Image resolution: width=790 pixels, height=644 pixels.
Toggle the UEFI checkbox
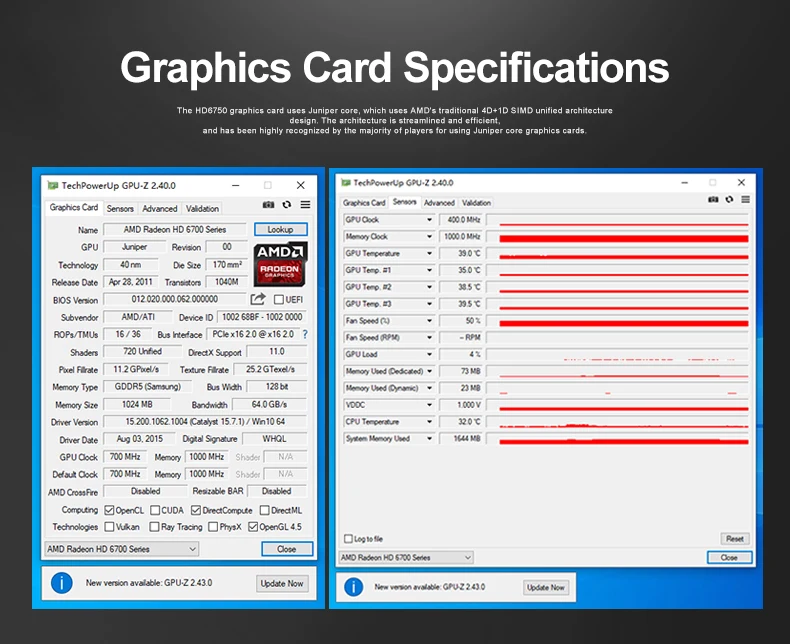pyautogui.click(x=279, y=299)
